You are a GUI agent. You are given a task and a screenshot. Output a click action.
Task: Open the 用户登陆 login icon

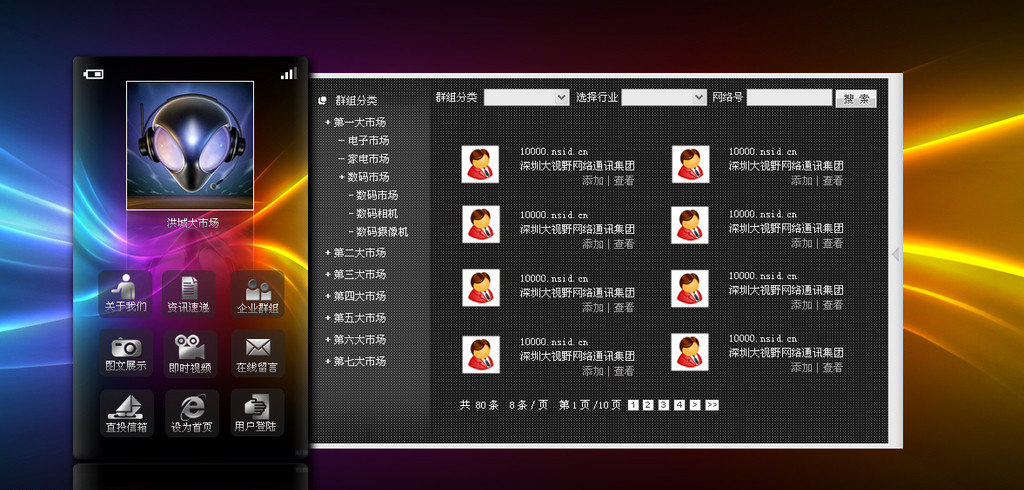pyautogui.click(x=257, y=413)
